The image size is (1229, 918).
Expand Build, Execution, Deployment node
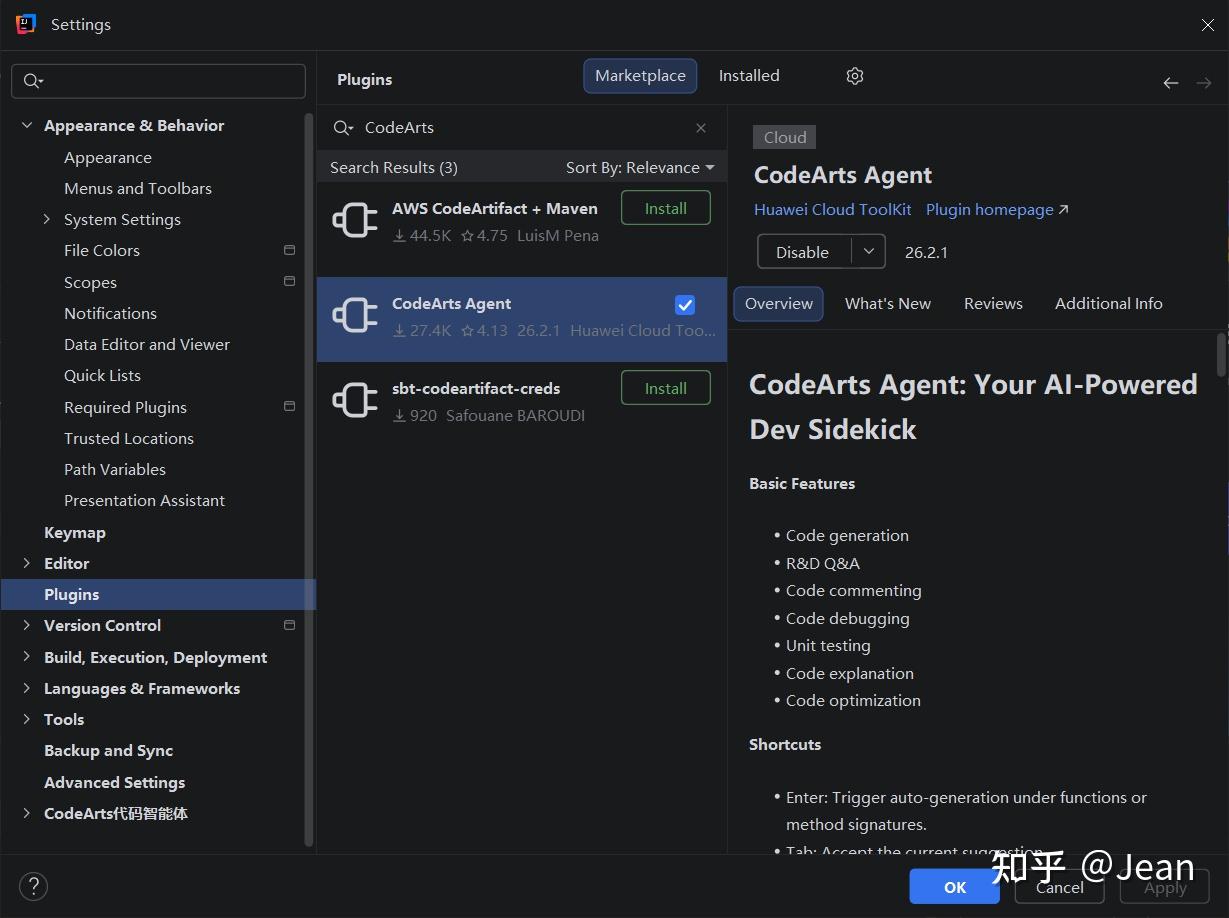pos(26,657)
